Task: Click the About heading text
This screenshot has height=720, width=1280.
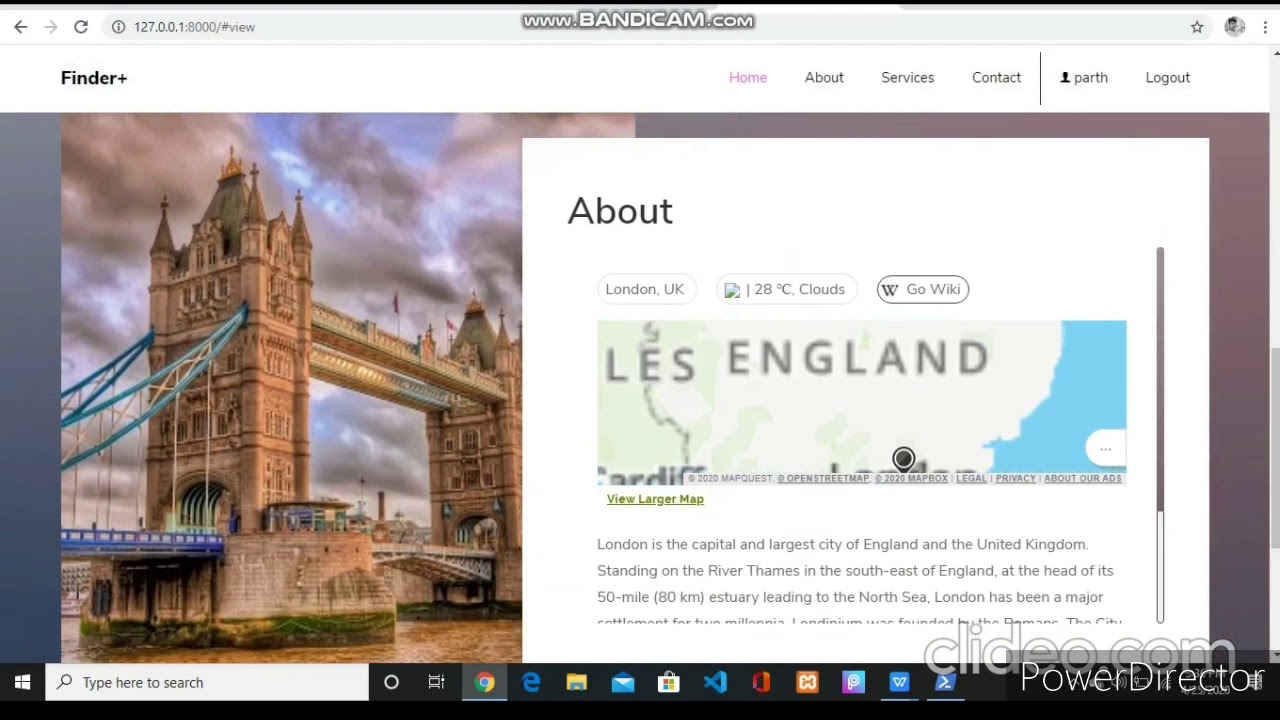Action: pyautogui.click(x=620, y=211)
